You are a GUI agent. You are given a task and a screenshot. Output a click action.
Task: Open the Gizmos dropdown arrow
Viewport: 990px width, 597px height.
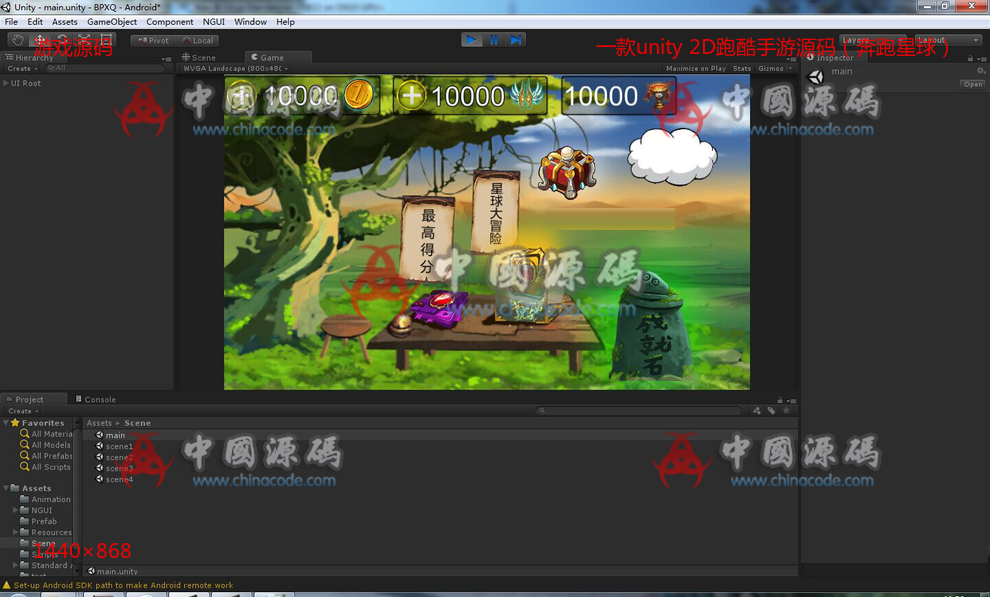790,68
